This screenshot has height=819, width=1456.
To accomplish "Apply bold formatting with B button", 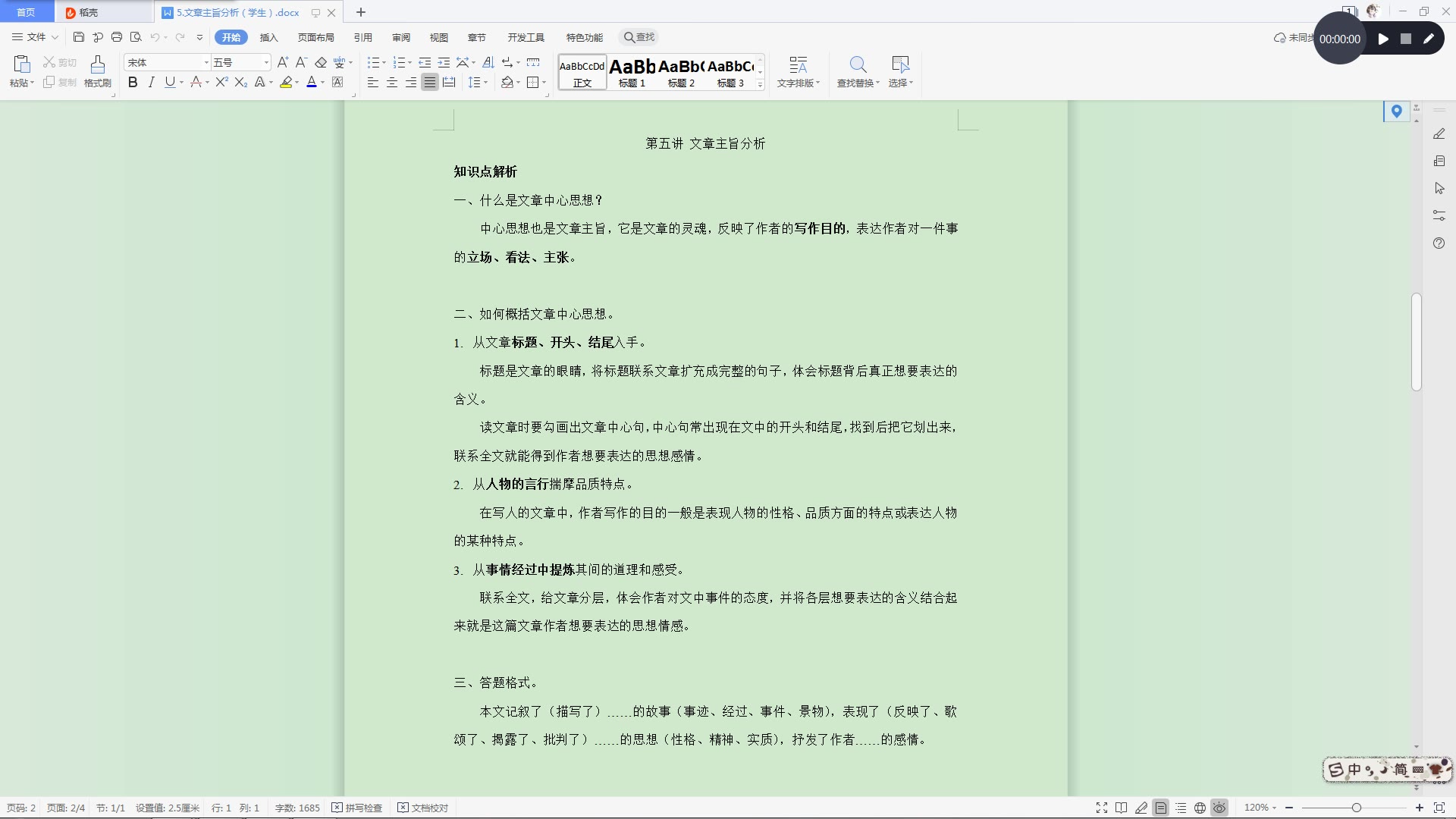I will pos(133,83).
